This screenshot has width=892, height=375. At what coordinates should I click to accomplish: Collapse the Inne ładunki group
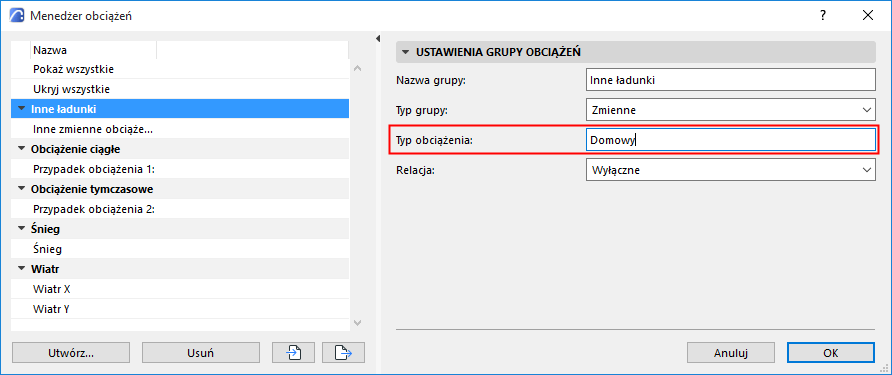point(22,109)
